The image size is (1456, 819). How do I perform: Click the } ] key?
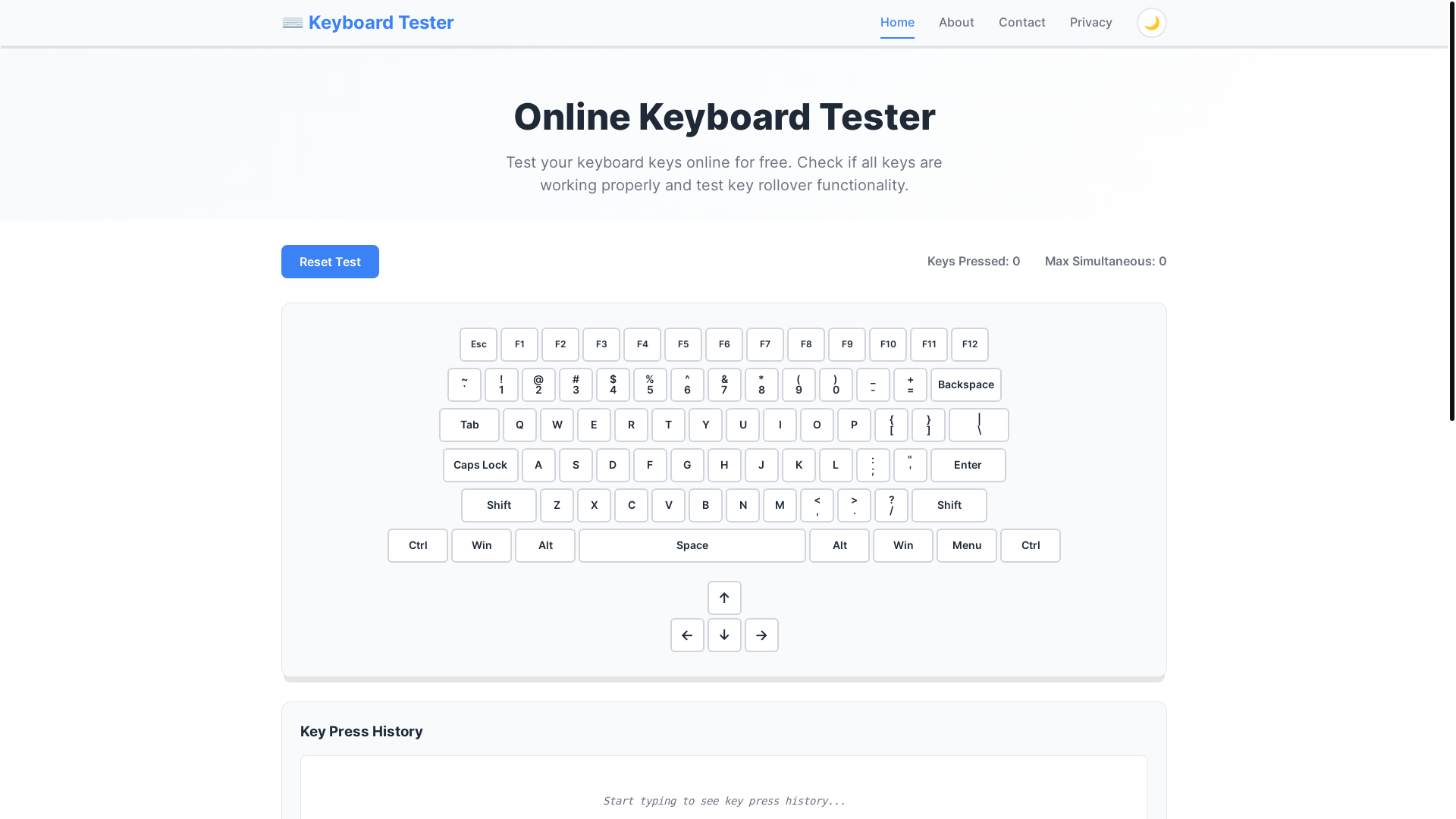(928, 425)
